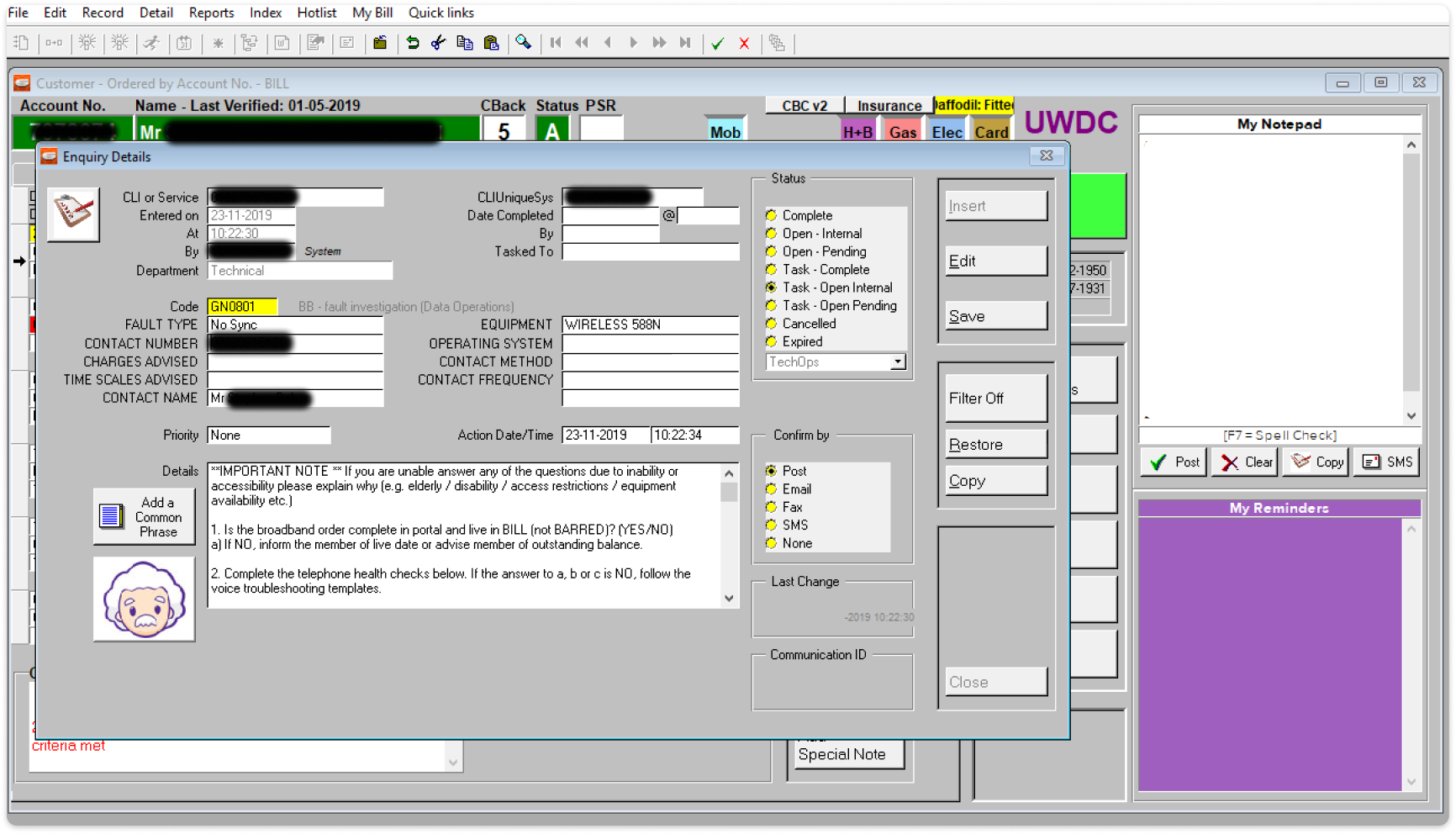
Task: Click the hierarchy tree toolbar icon
Action: click(x=250, y=43)
